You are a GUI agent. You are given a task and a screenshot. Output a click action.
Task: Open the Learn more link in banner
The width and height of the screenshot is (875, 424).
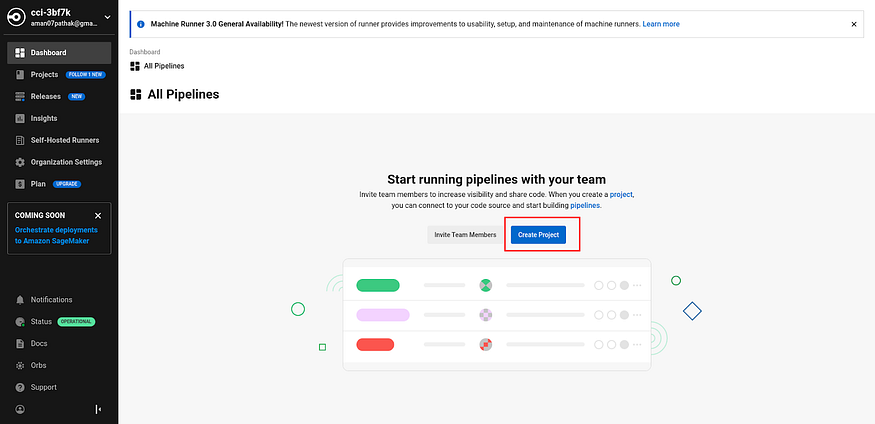click(661, 24)
